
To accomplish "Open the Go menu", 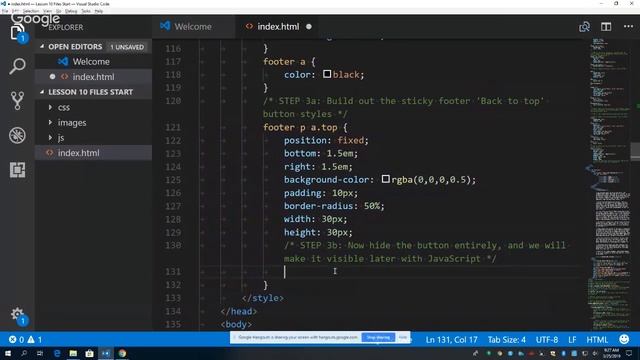I will pyautogui.click(x=58, y=11).
